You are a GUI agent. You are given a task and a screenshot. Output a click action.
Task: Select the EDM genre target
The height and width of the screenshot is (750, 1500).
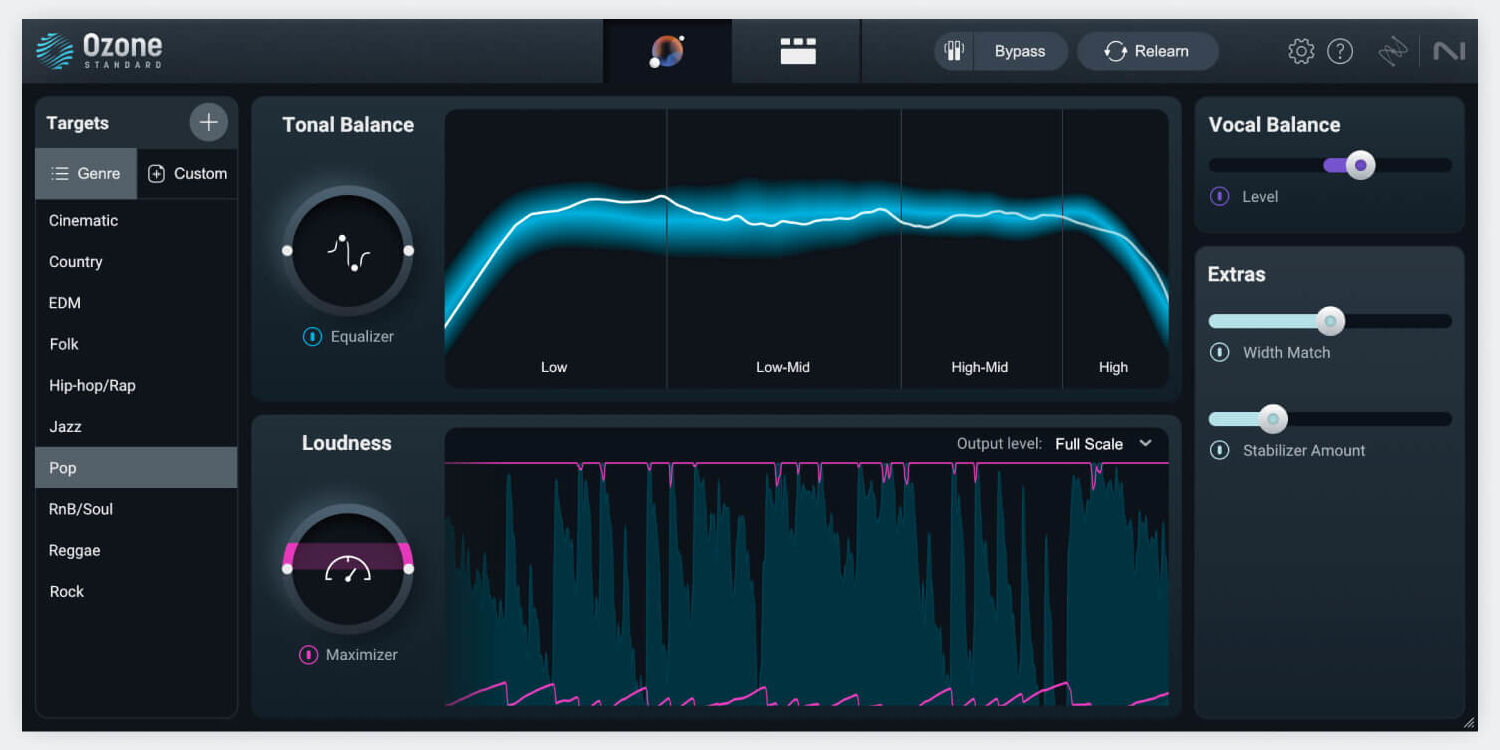point(136,303)
